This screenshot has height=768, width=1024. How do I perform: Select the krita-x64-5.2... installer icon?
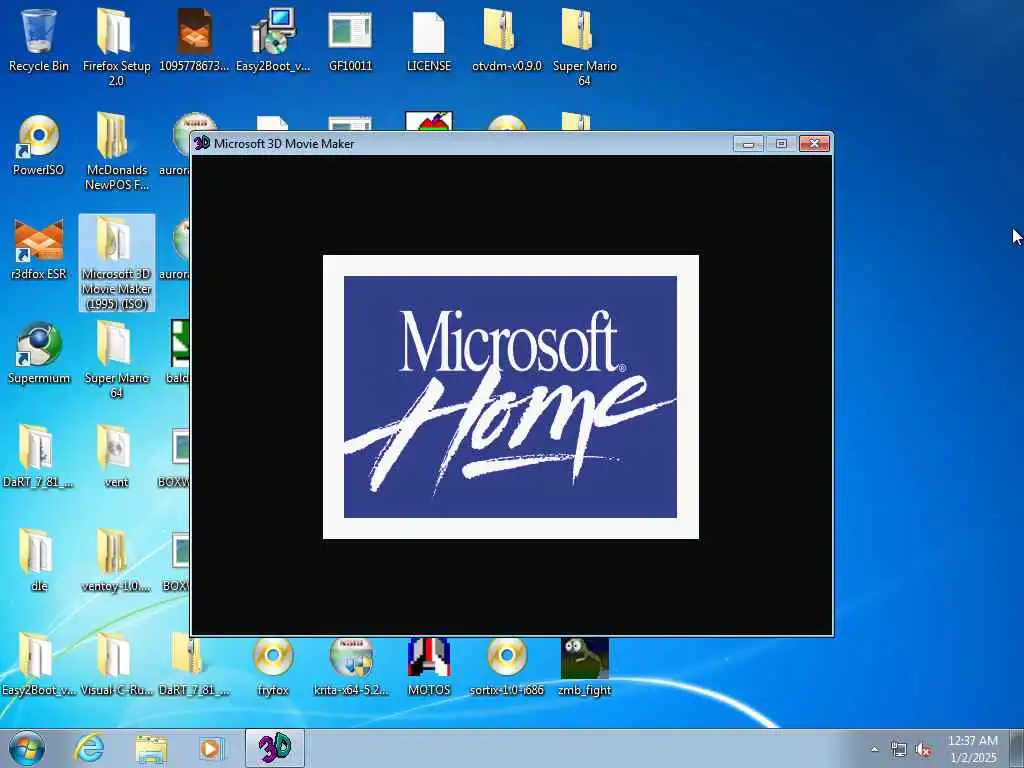click(x=351, y=667)
